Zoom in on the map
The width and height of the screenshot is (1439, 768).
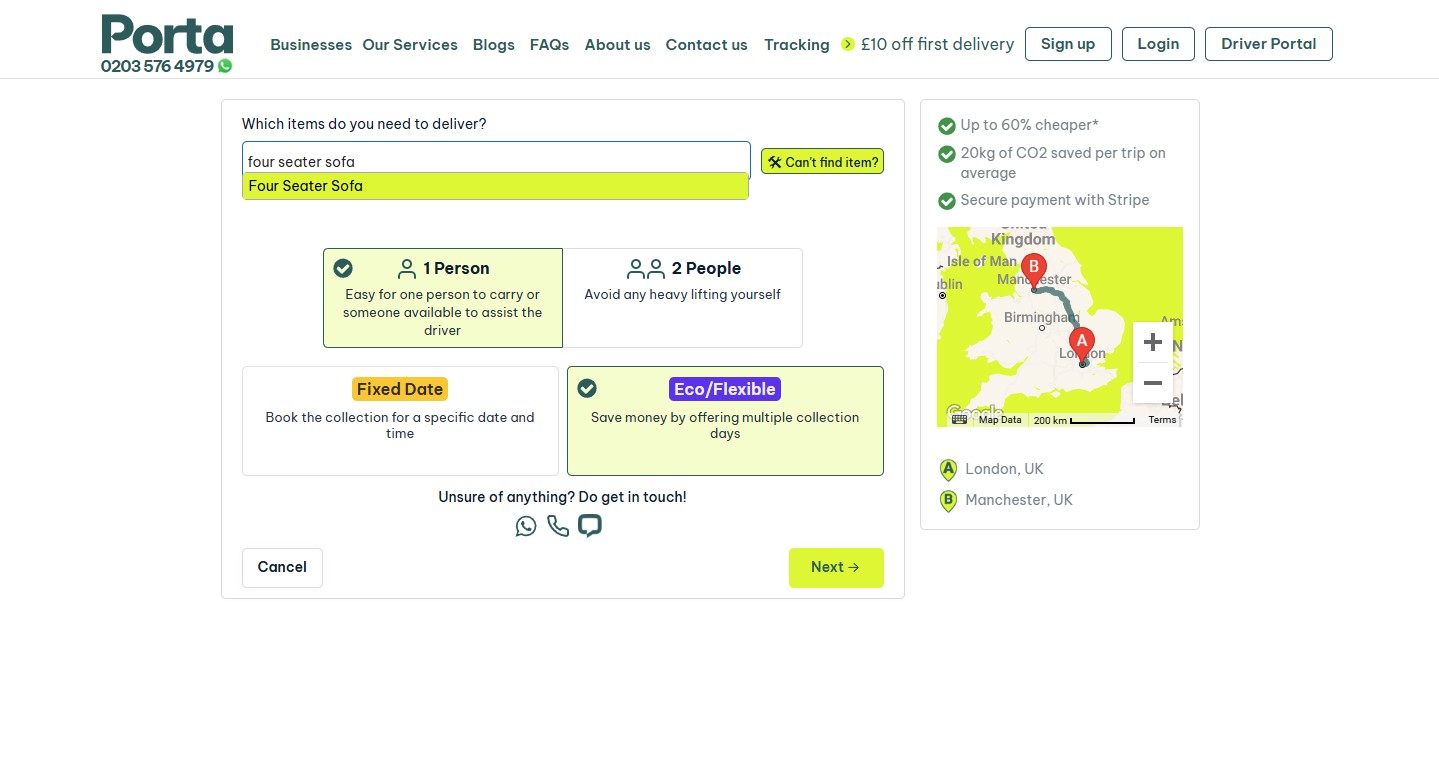[1153, 342]
